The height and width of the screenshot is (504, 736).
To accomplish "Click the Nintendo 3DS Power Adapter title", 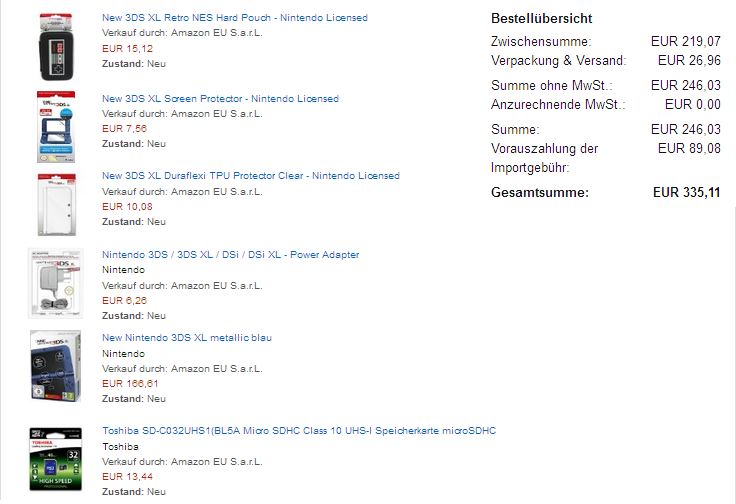I will [x=230, y=255].
